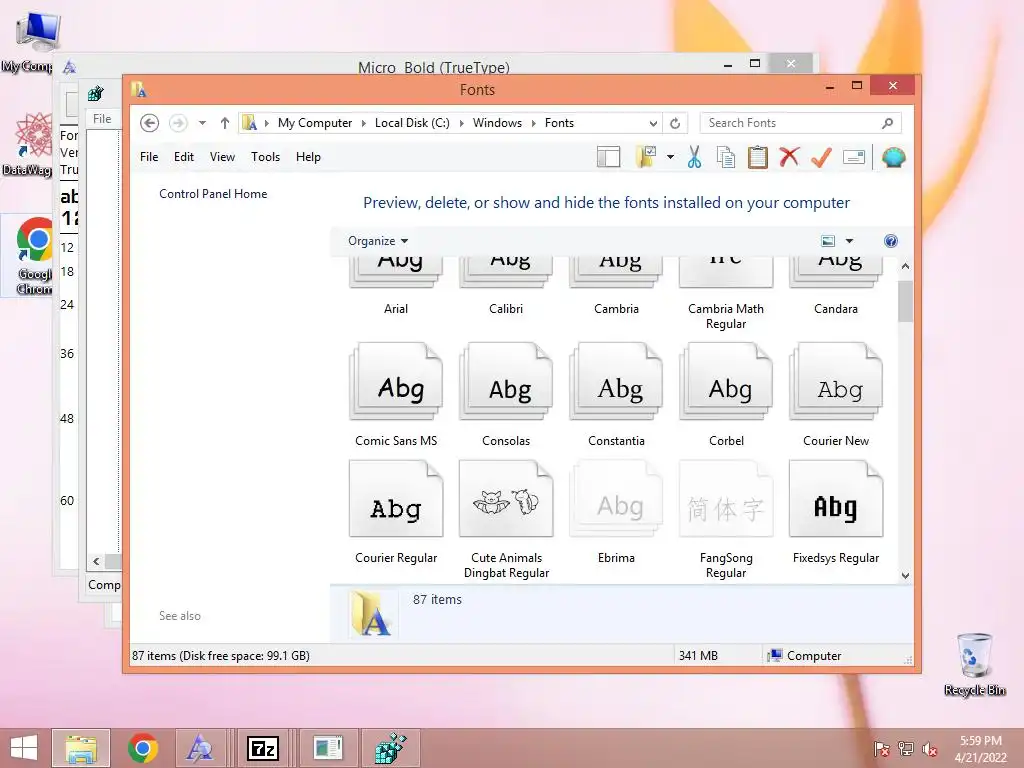The image size is (1024, 768).
Task: Open the View menu
Action: point(222,157)
